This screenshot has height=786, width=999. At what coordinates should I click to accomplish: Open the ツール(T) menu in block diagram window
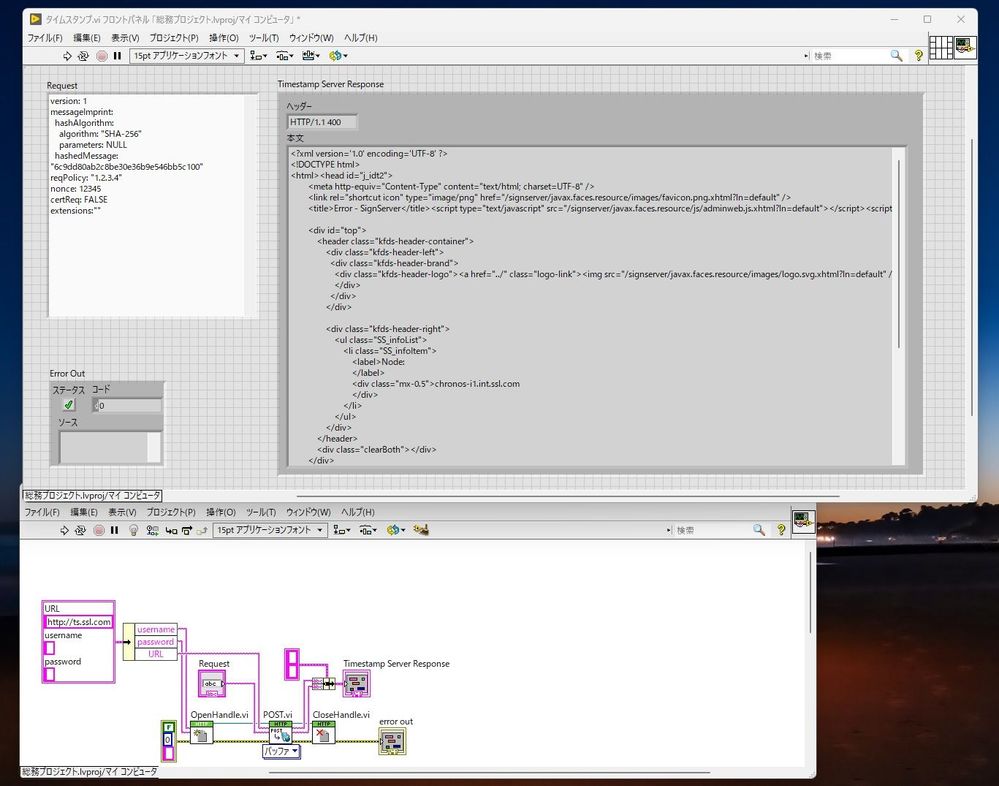pyautogui.click(x=261, y=512)
